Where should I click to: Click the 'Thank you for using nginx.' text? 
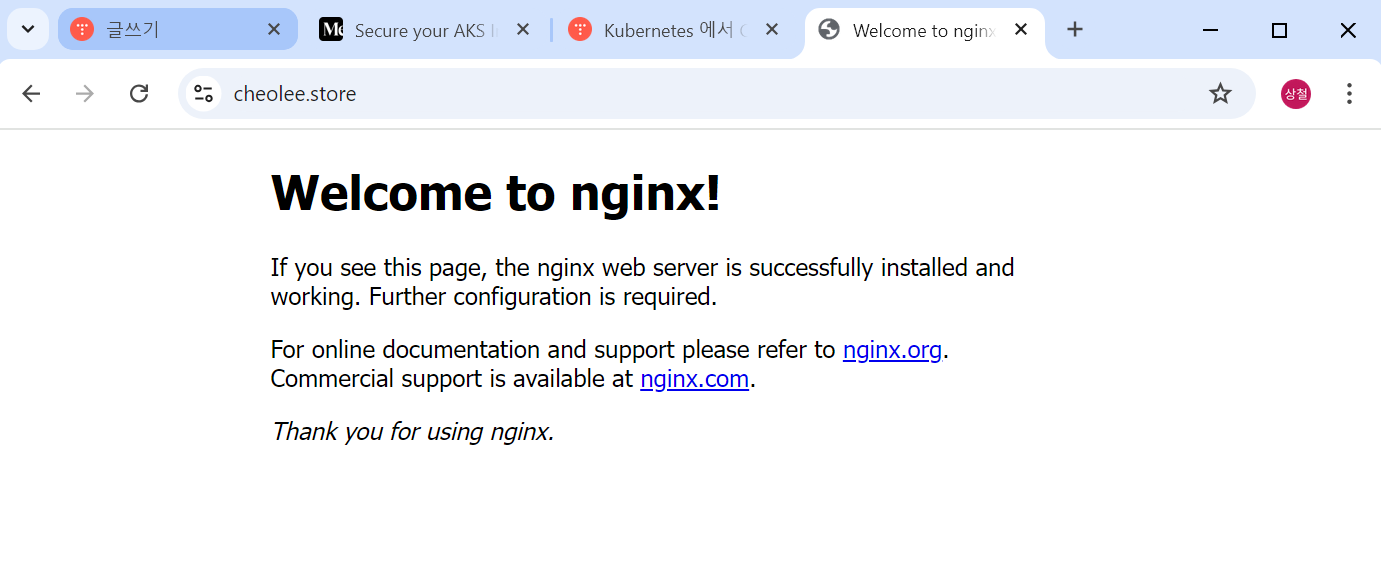412,432
